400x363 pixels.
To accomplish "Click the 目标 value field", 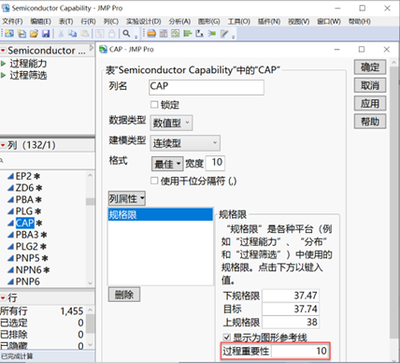I will click(x=291, y=309).
